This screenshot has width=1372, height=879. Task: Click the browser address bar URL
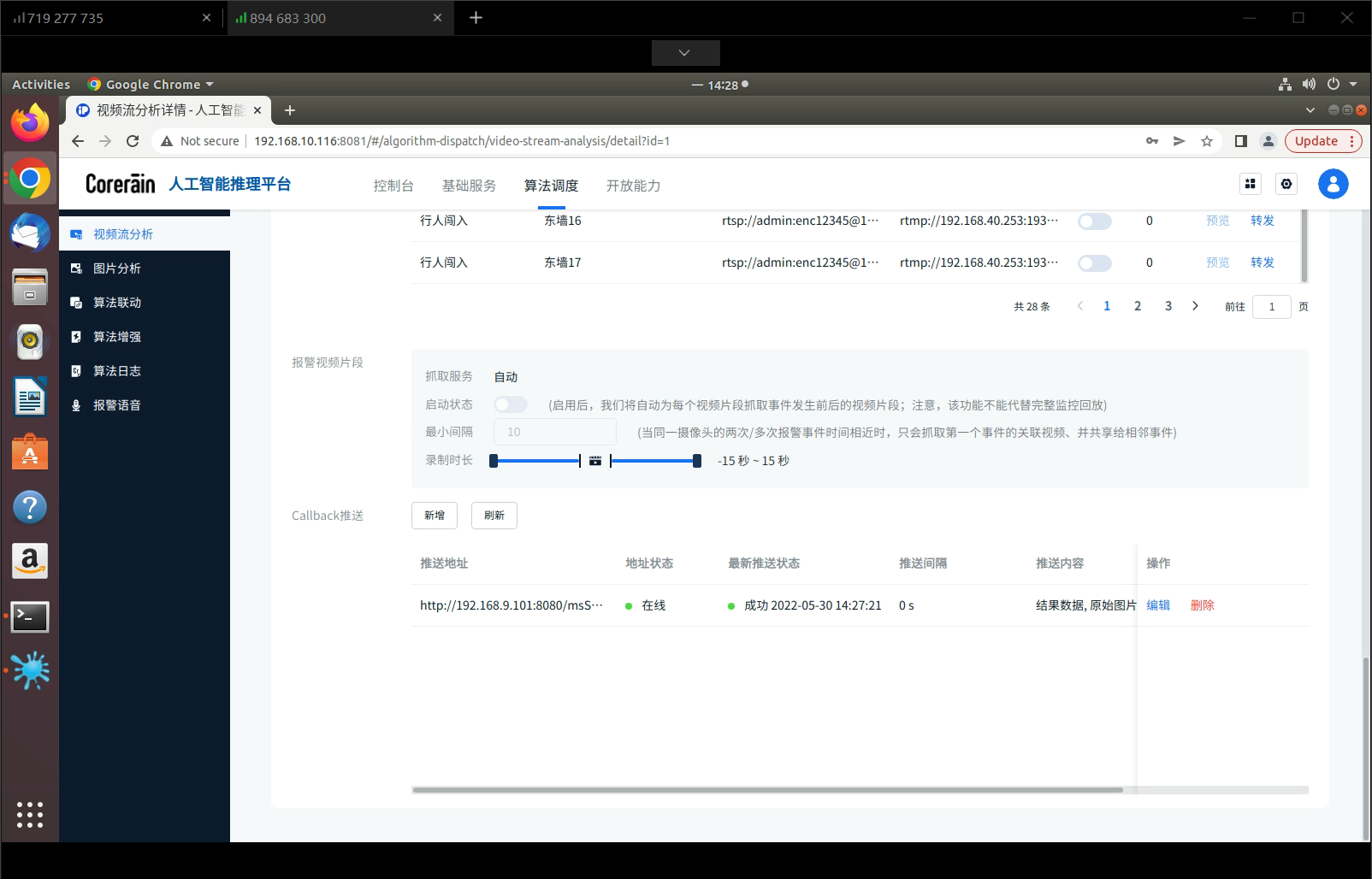462,141
